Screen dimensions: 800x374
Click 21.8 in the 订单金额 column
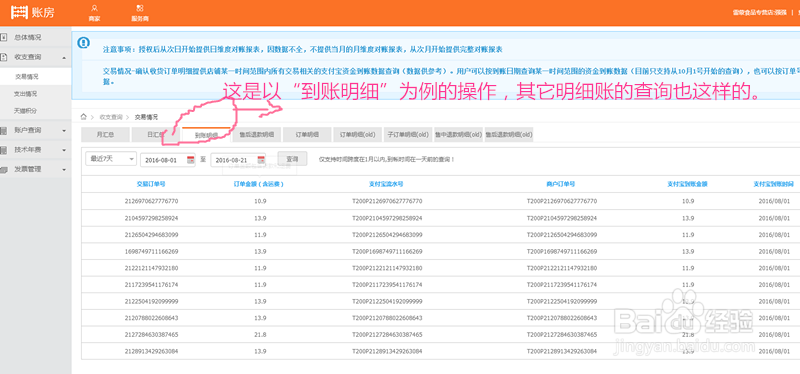(259, 335)
